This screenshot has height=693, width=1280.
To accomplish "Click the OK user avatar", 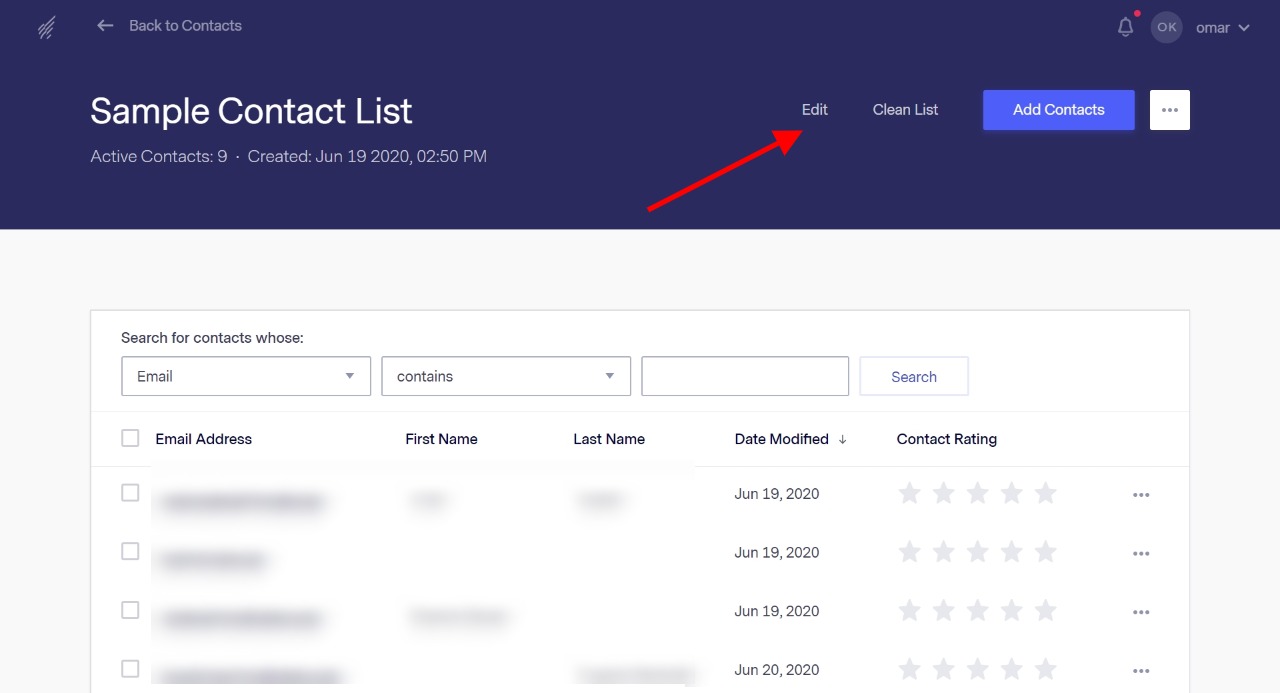I will (x=1167, y=28).
